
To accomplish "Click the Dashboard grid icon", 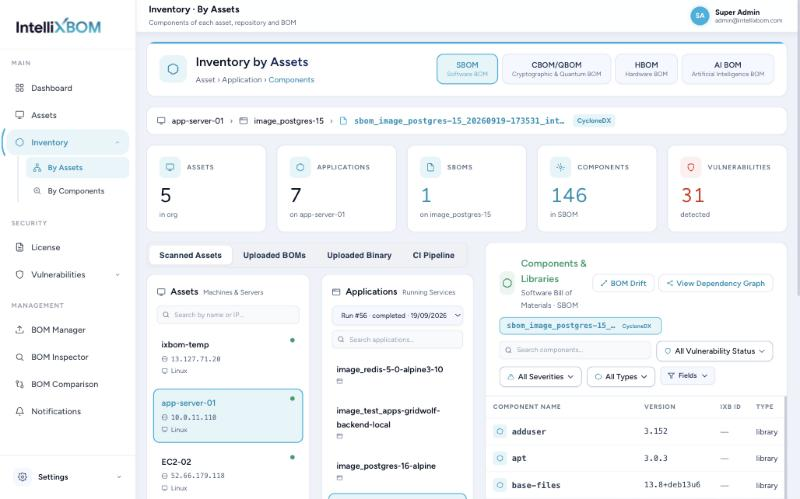I will 19,88.
